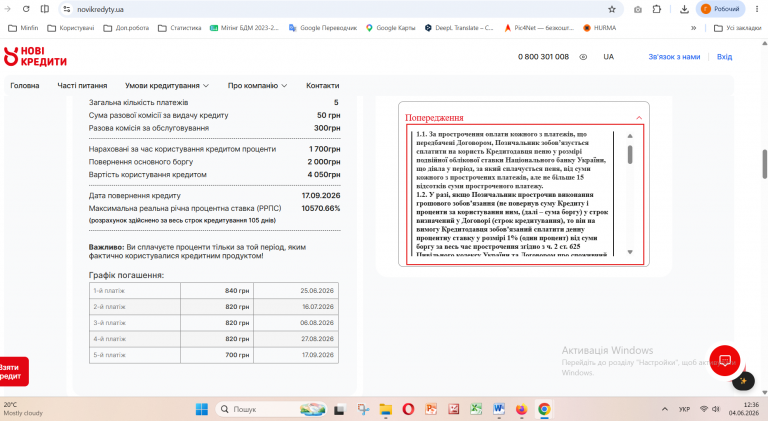Open Opera browser from the taskbar
Image resolution: width=768 pixels, height=421 pixels.
click(408, 409)
